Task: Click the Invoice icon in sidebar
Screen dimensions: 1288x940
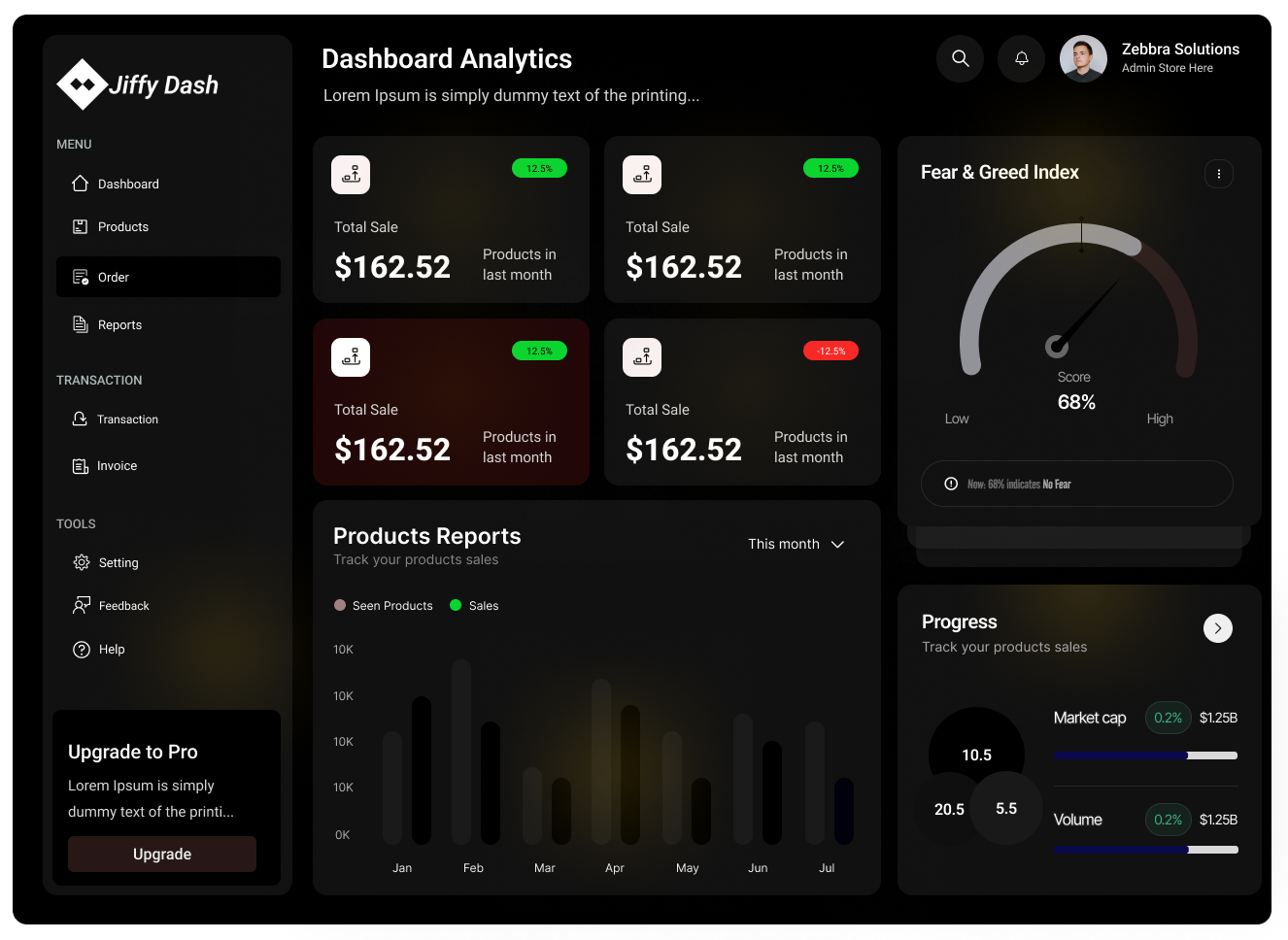Action: [x=81, y=466]
